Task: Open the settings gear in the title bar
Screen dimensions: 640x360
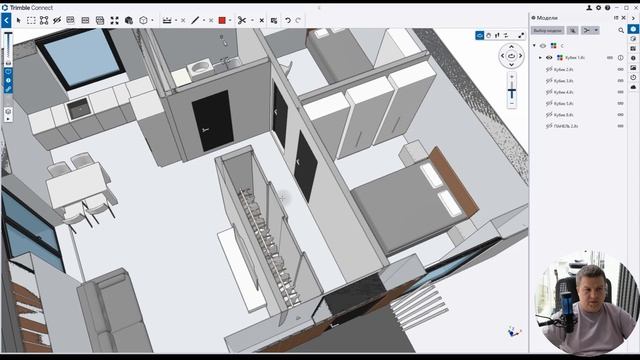Action: click(598, 8)
